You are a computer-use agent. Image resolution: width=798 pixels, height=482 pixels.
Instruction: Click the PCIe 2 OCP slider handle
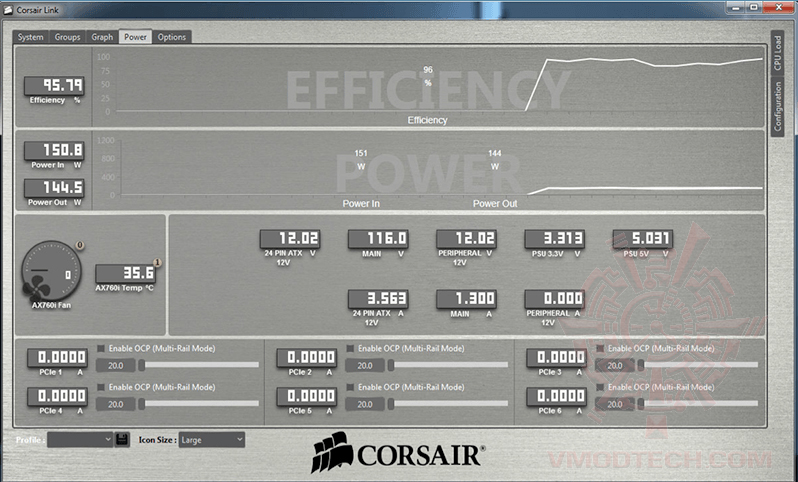point(391,365)
